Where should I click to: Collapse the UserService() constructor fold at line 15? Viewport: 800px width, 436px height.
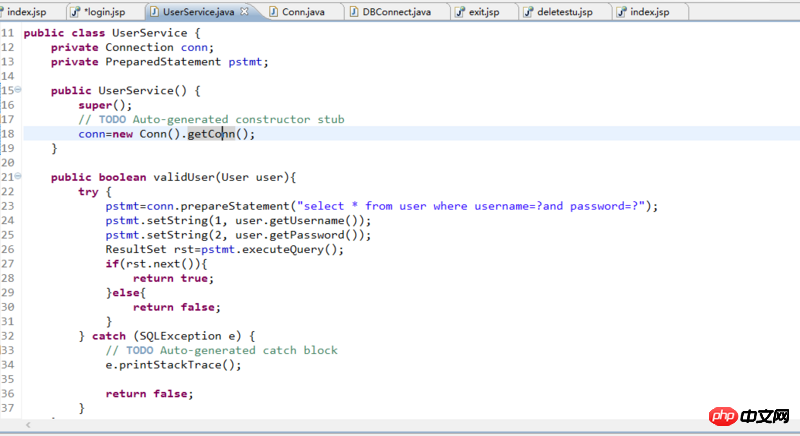tap(18, 90)
